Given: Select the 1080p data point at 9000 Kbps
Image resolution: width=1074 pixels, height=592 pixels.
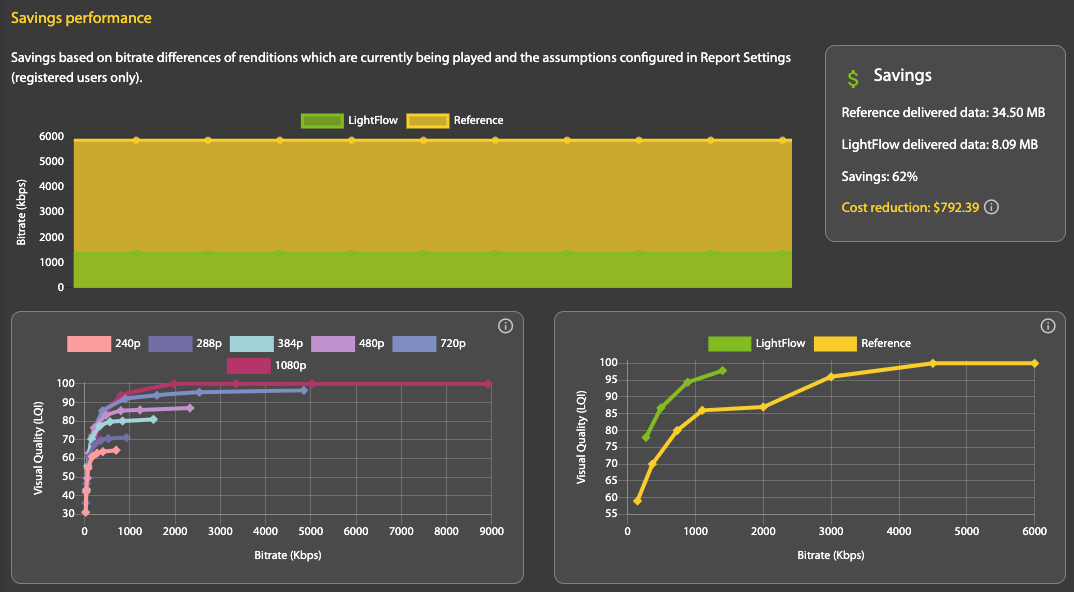Looking at the screenshot, I should (x=488, y=384).
